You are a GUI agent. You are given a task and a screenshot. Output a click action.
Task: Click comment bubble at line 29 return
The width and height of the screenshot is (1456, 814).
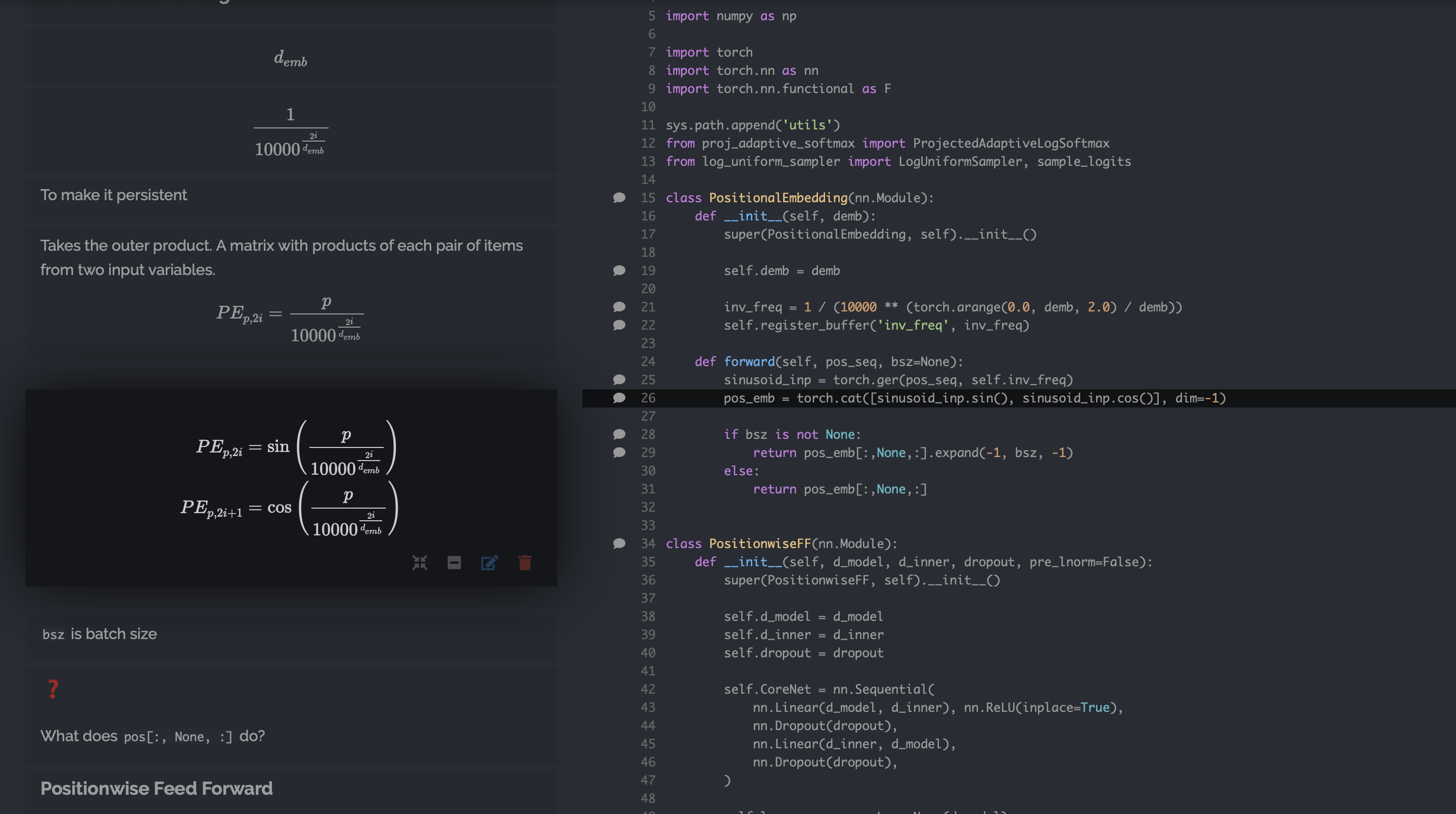click(x=619, y=453)
